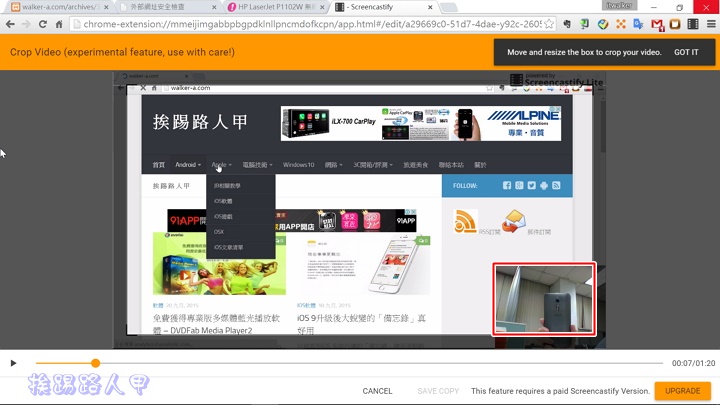Image resolution: width=720 pixels, height=405 pixels.
Task: Click the Evernote elephant extension icon
Action: [567, 24]
